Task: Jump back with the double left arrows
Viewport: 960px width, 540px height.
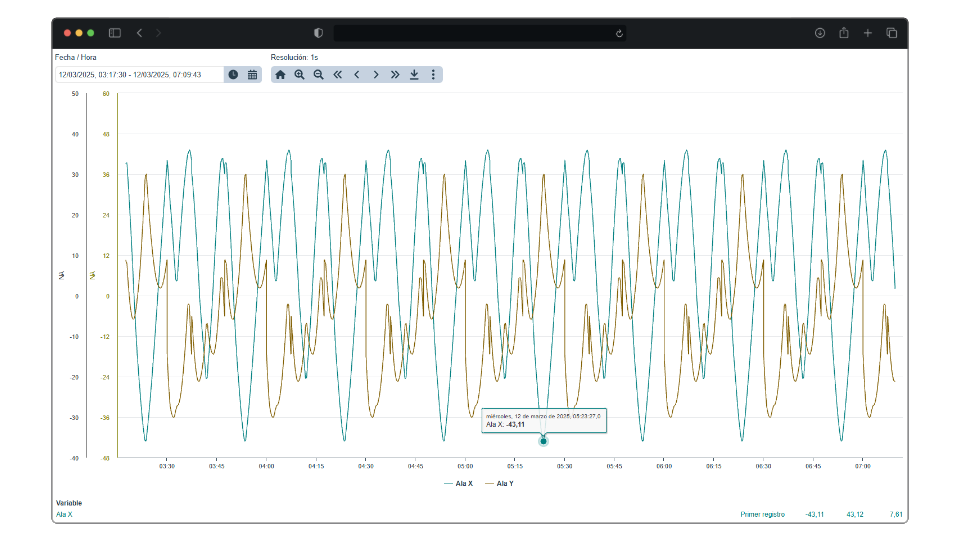Action: (337, 75)
